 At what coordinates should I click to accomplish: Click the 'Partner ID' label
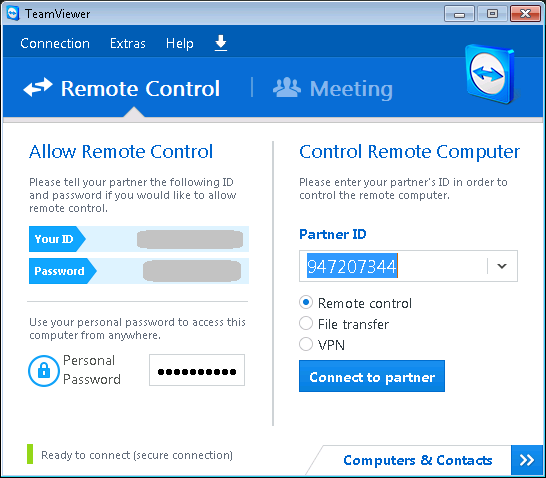click(x=333, y=234)
